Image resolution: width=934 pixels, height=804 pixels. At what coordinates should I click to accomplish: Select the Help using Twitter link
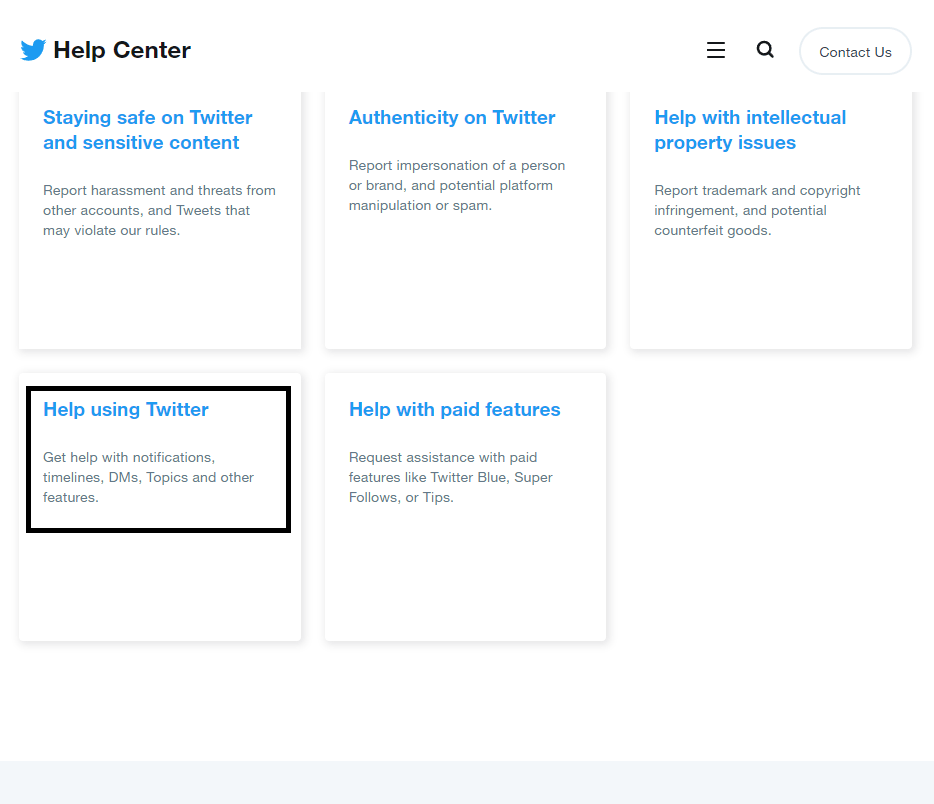(126, 409)
